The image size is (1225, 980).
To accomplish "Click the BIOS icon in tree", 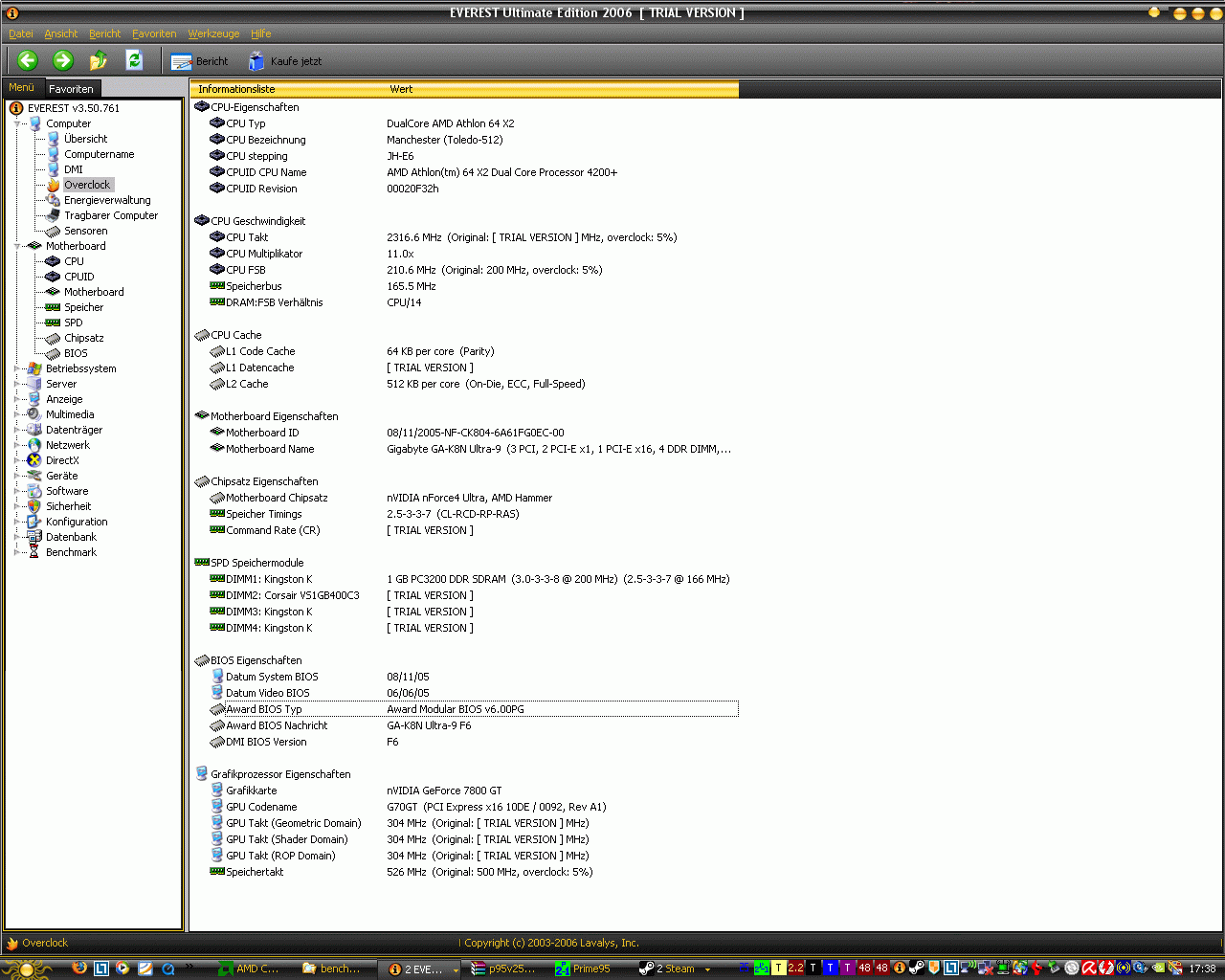I will (x=54, y=353).
